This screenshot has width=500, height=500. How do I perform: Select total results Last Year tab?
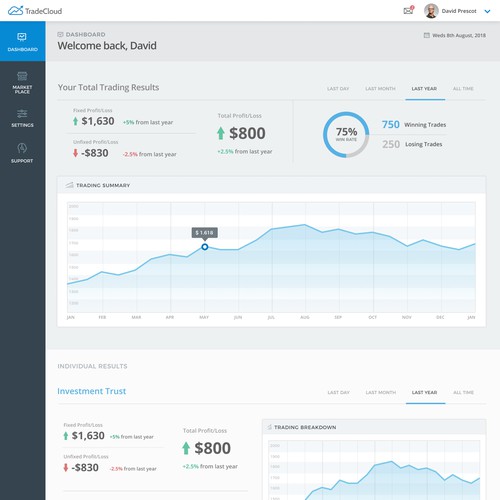click(424, 89)
